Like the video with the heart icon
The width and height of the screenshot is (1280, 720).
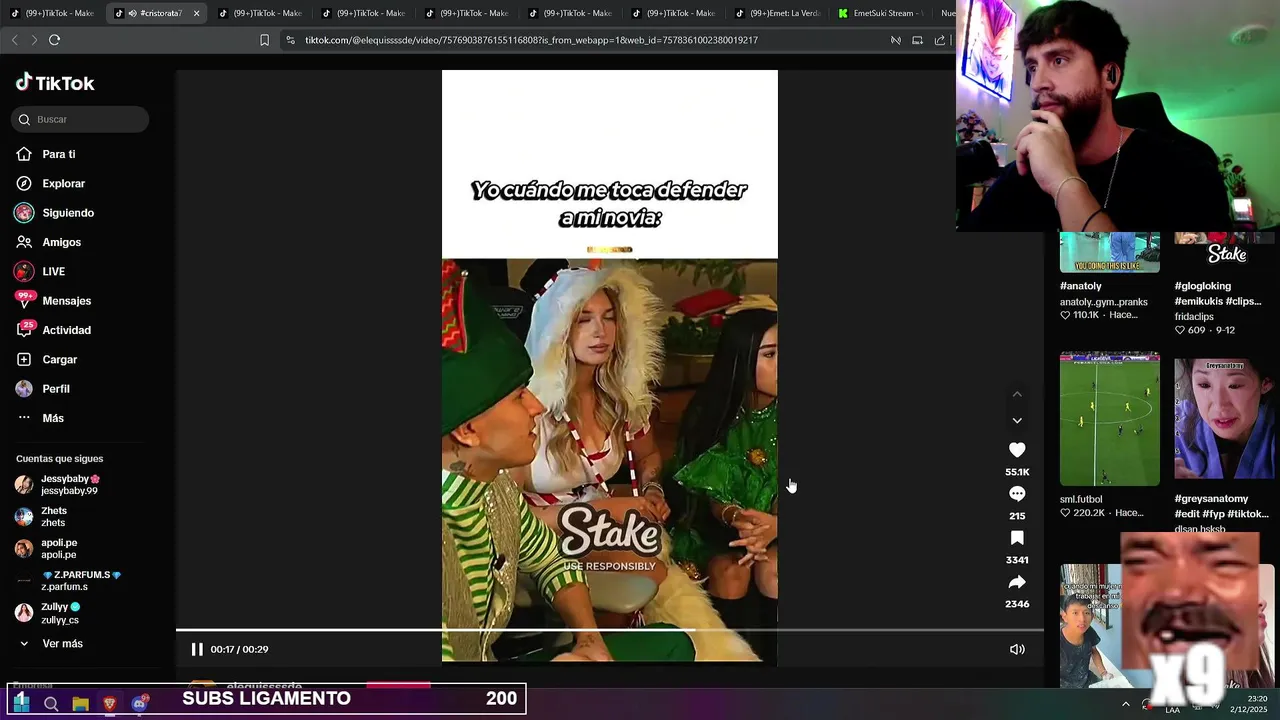1017,450
